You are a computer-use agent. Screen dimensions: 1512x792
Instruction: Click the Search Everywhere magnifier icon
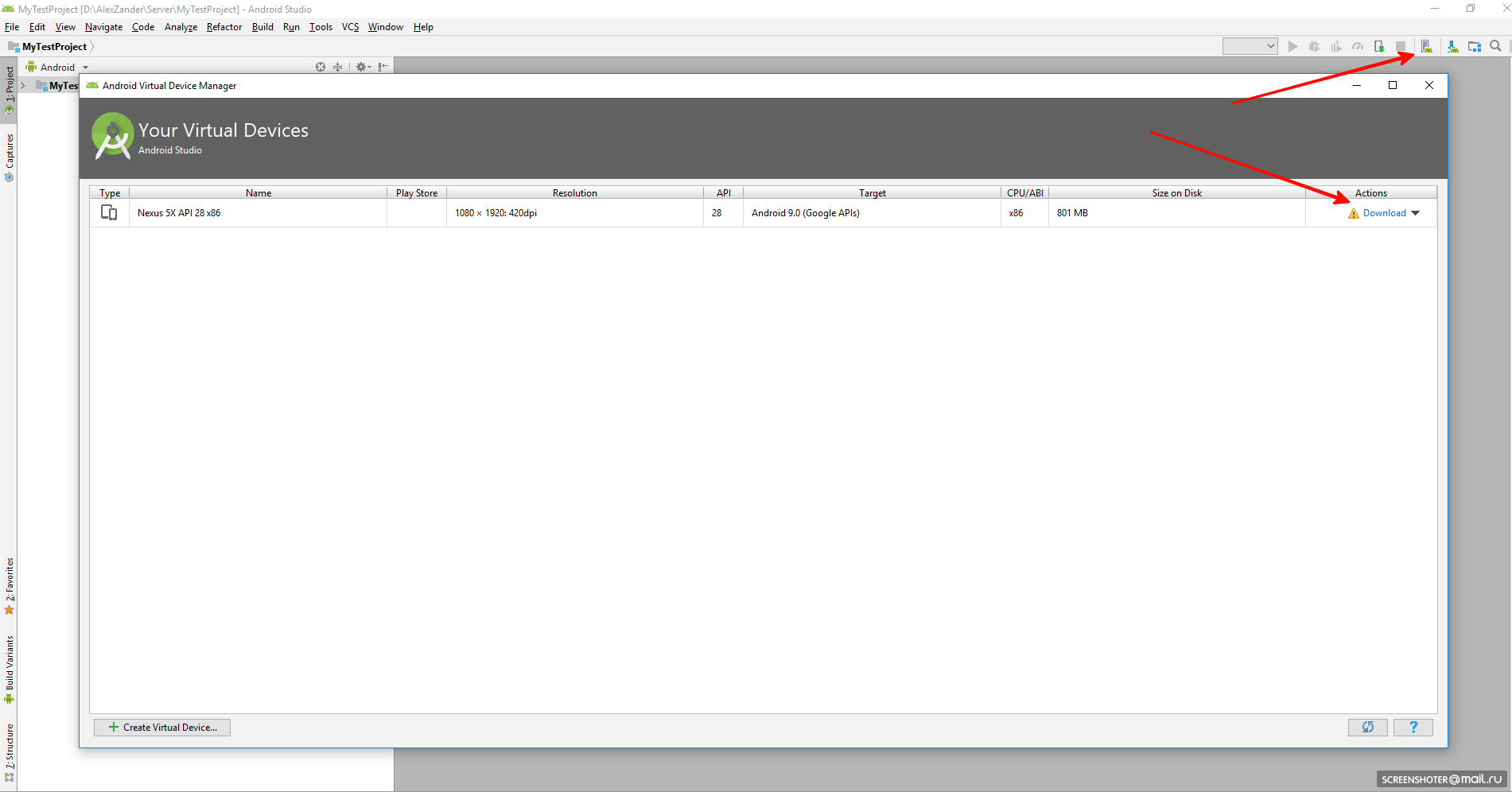click(1495, 46)
